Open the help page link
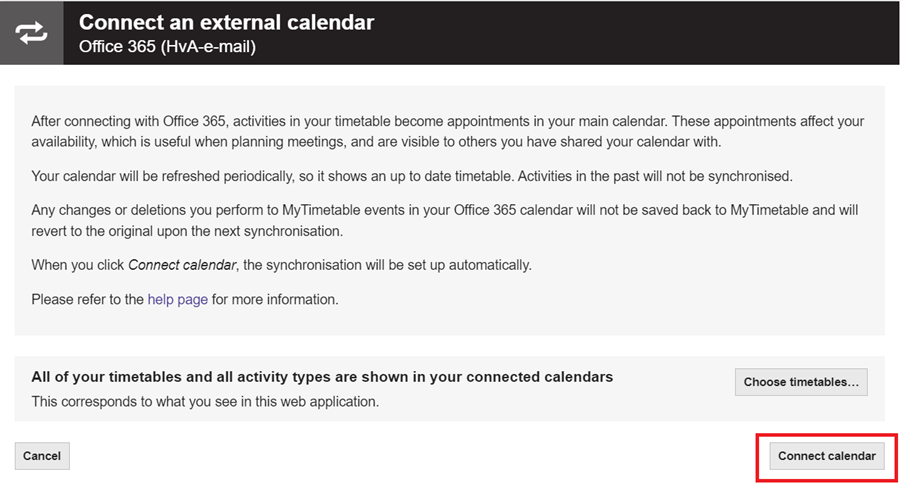The height and width of the screenshot is (498, 903). coord(177,299)
